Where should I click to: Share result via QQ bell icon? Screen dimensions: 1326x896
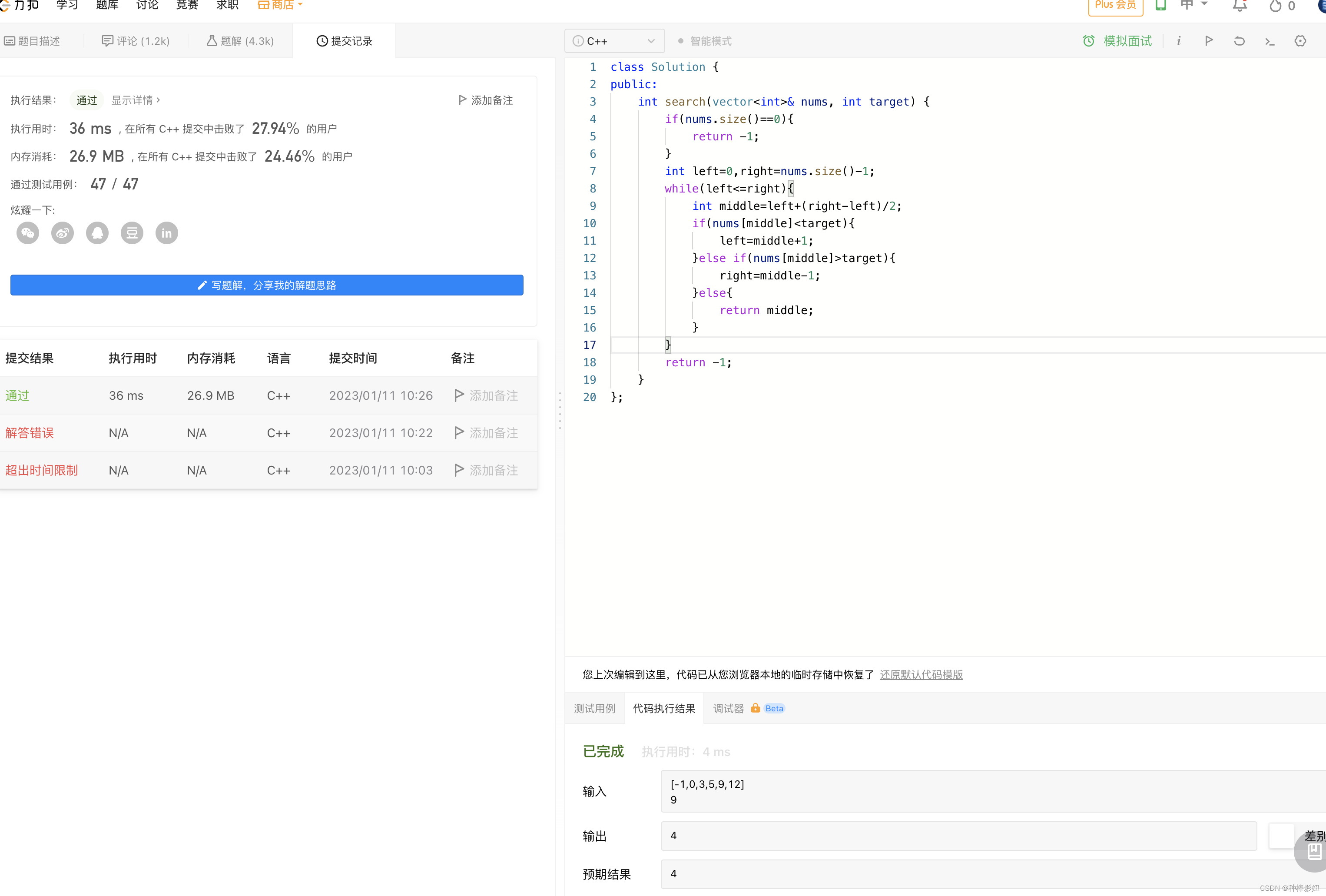[97, 233]
